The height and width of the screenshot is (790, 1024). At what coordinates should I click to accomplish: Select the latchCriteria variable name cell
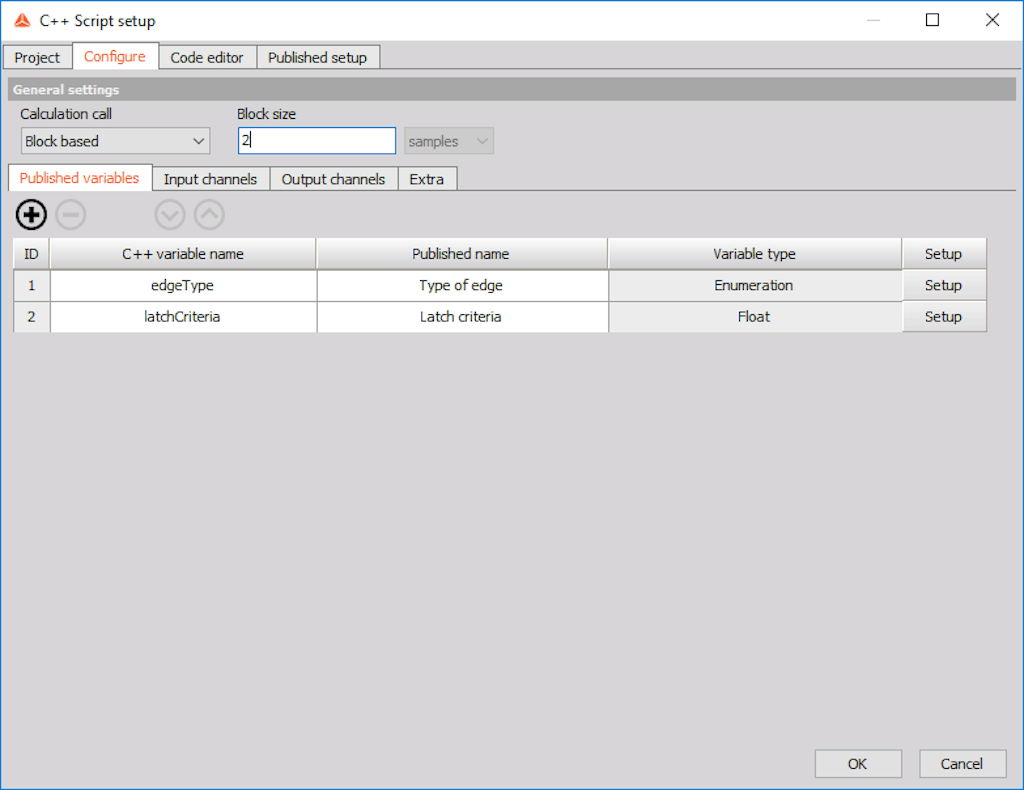[x=183, y=317]
